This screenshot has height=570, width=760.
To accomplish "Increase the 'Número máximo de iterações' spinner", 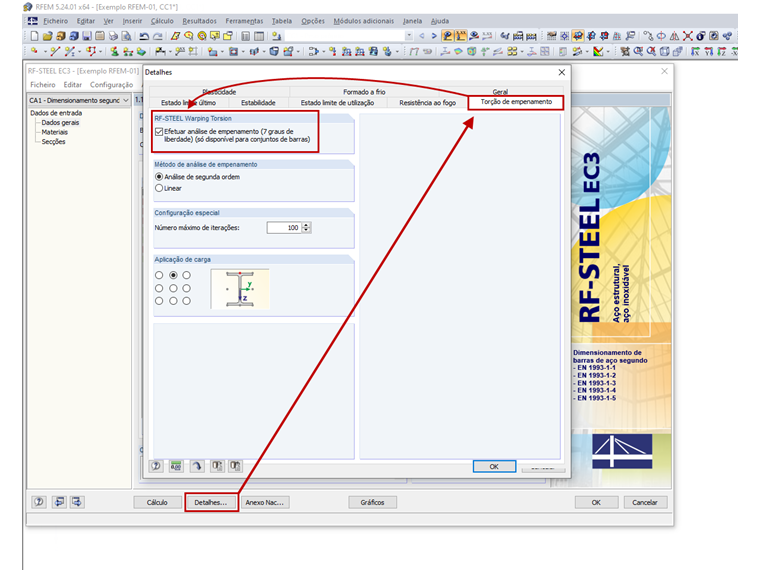I will 306,225.
